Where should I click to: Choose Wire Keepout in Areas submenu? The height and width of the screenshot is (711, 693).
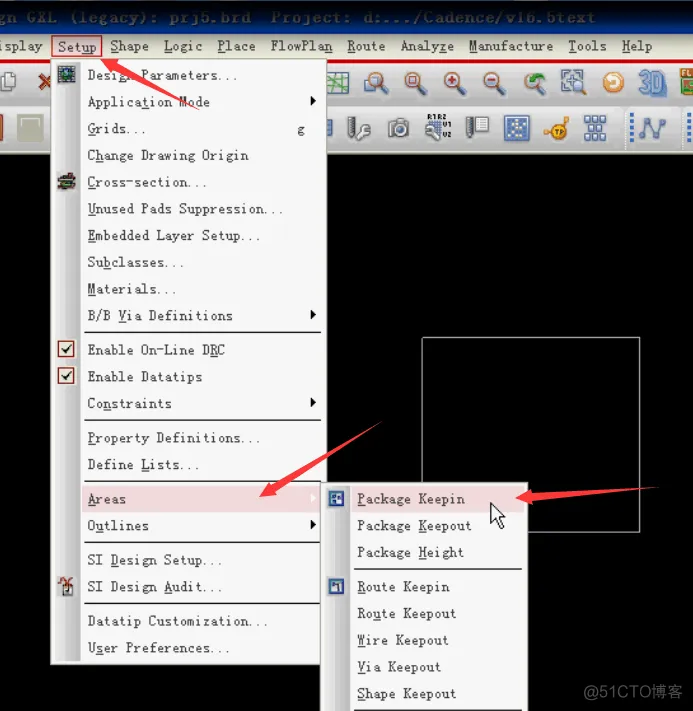(437, 640)
